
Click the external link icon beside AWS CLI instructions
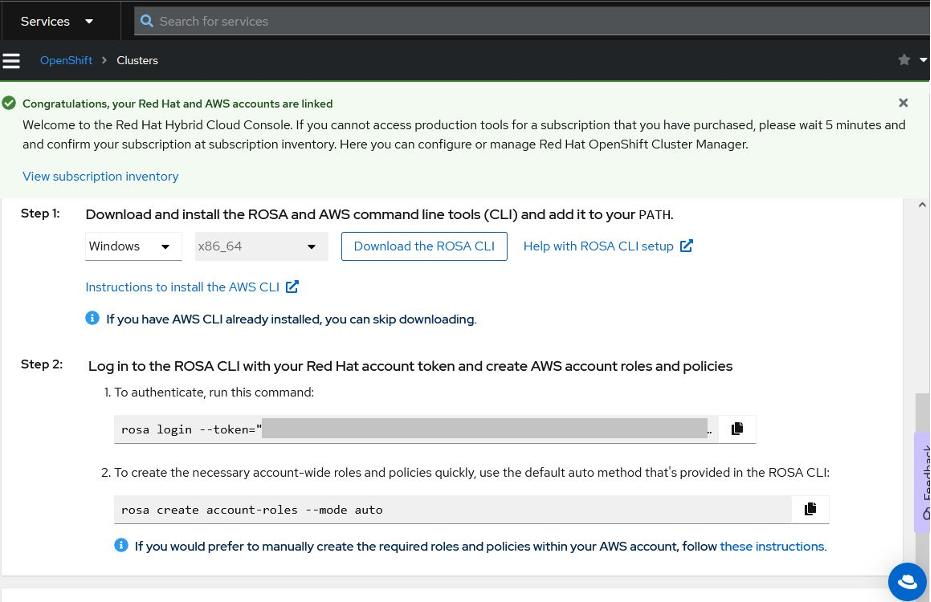click(x=291, y=286)
